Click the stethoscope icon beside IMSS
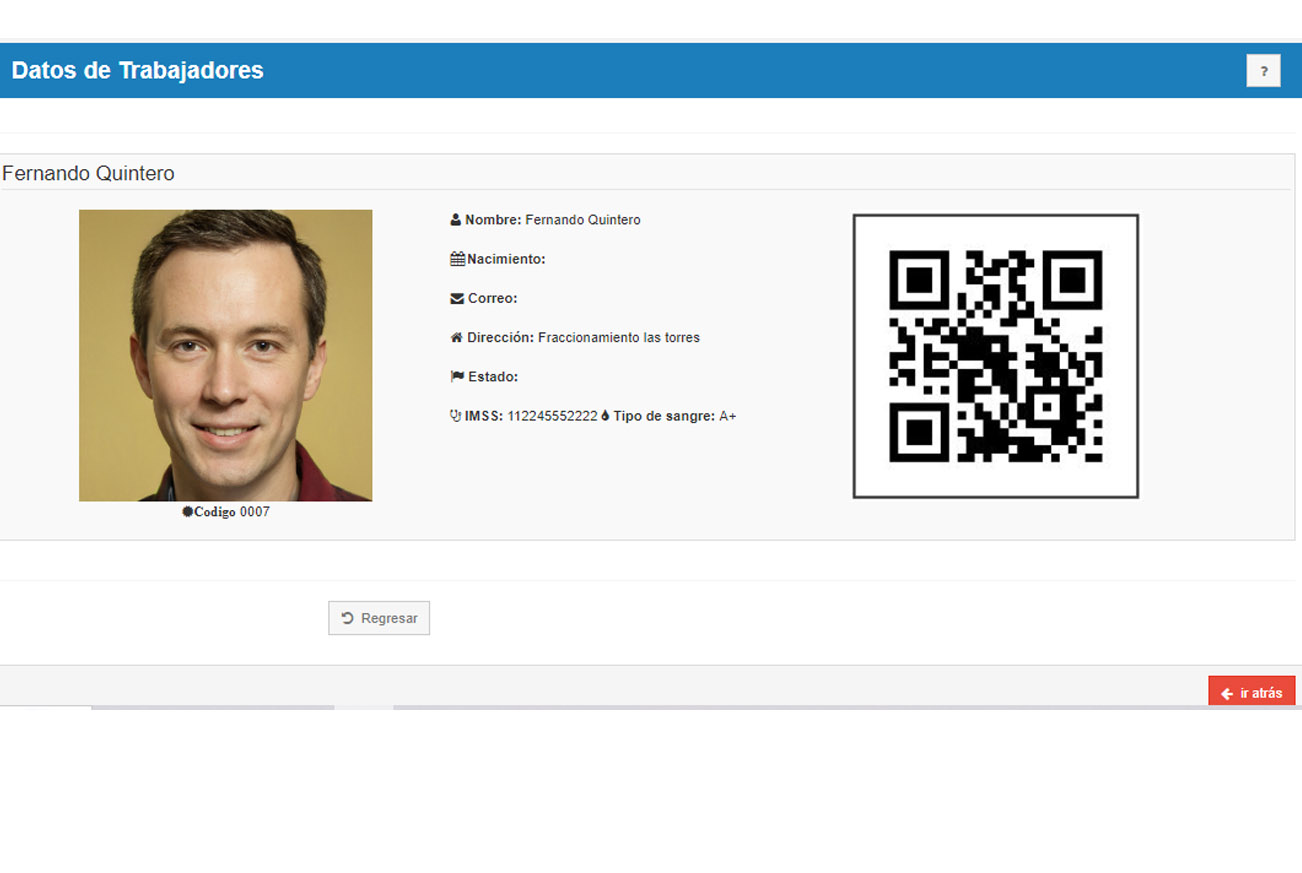The height and width of the screenshot is (873, 1302). [456, 416]
